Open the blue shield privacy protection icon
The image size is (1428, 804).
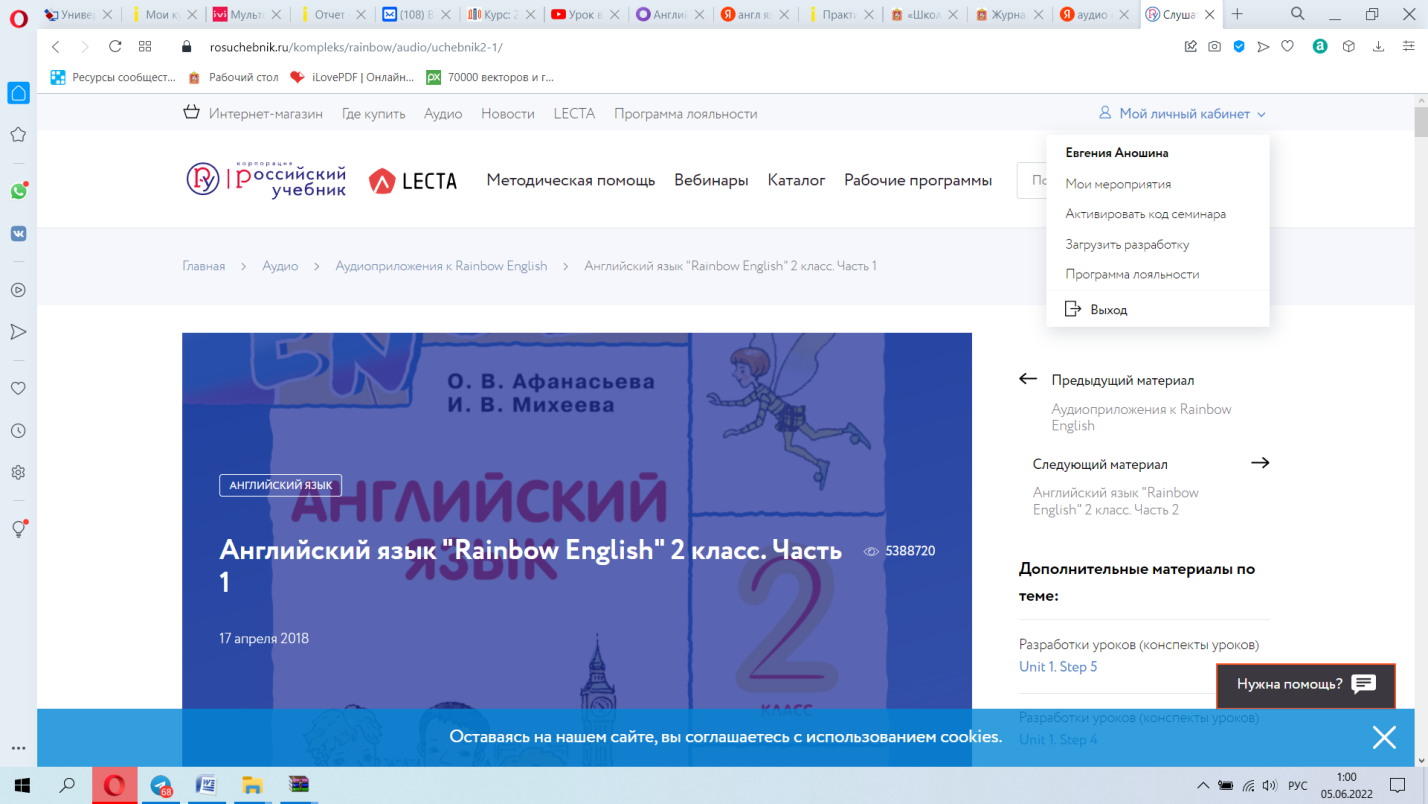pyautogui.click(x=1239, y=46)
